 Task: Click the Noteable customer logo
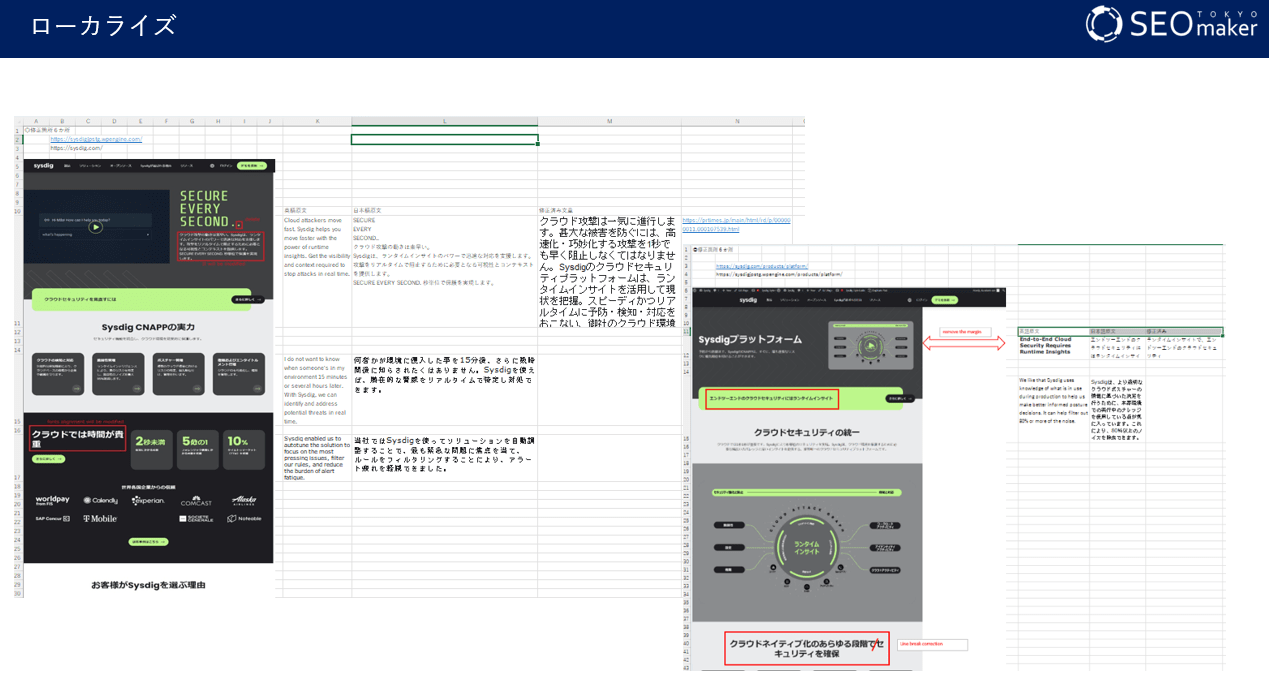(x=244, y=518)
